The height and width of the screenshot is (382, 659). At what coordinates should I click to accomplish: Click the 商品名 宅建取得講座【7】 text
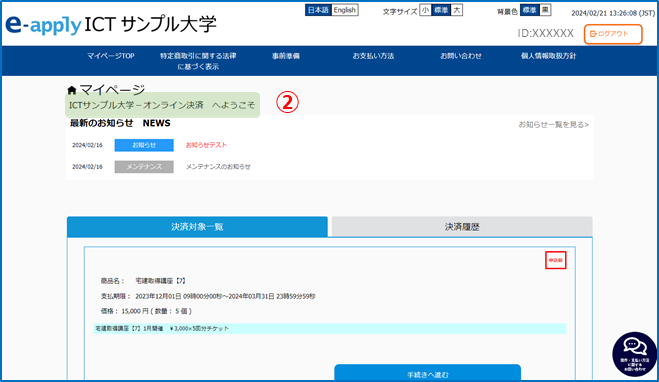click(x=143, y=281)
